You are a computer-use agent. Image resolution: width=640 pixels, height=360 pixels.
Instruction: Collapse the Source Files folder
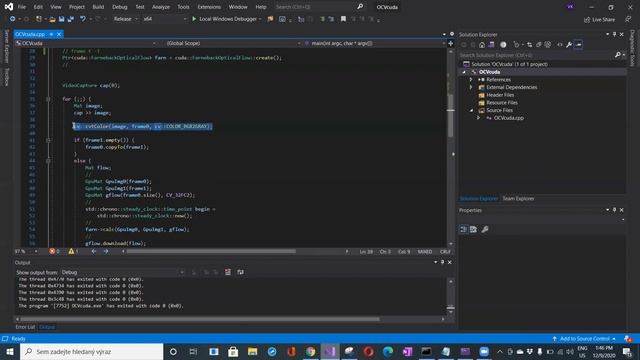tap(471, 111)
